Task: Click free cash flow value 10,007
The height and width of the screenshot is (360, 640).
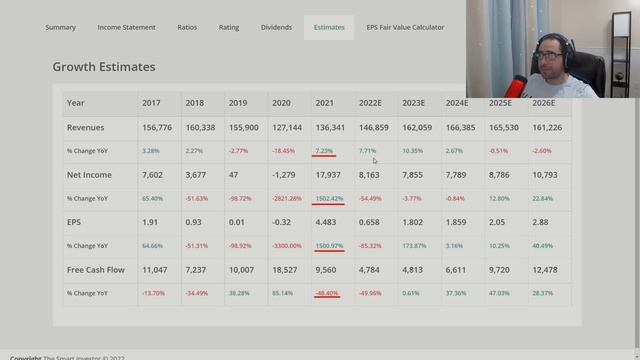Action: tap(241, 270)
